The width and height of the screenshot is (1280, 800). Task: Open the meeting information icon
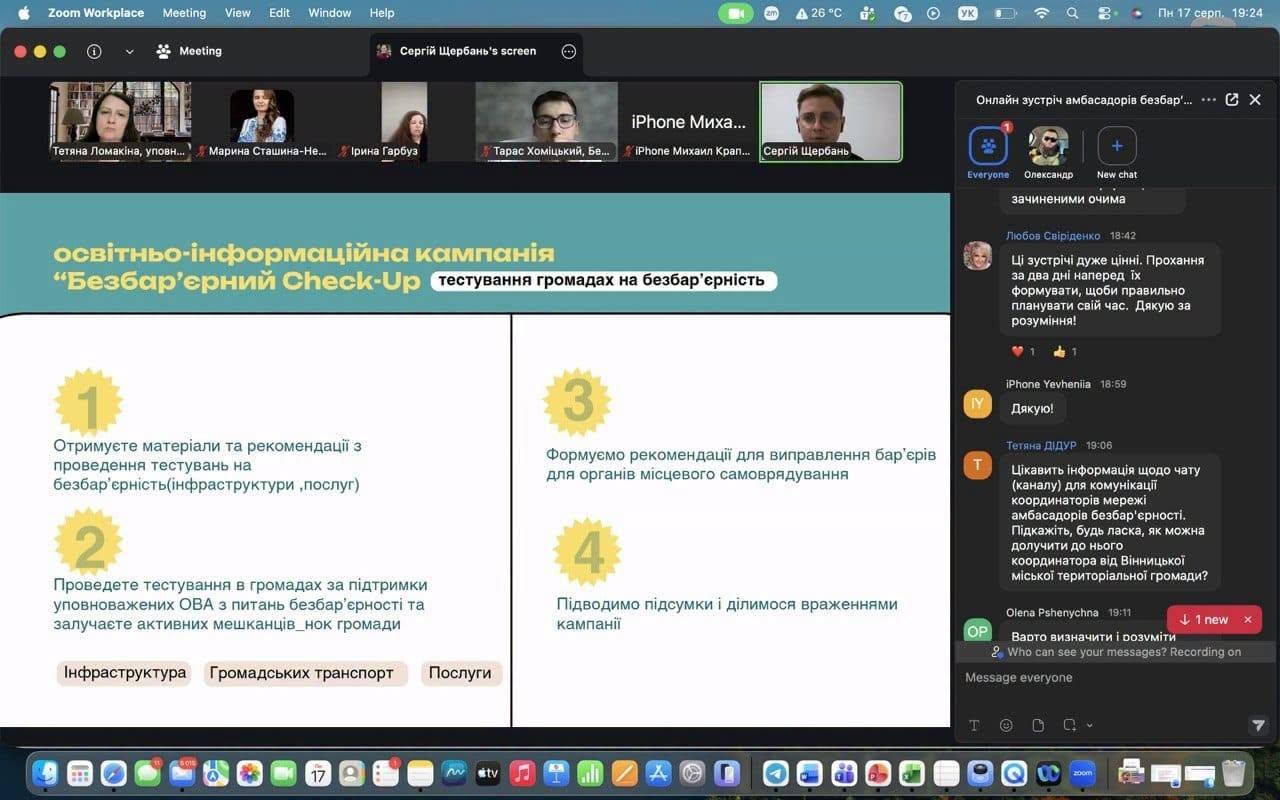[x=95, y=51]
